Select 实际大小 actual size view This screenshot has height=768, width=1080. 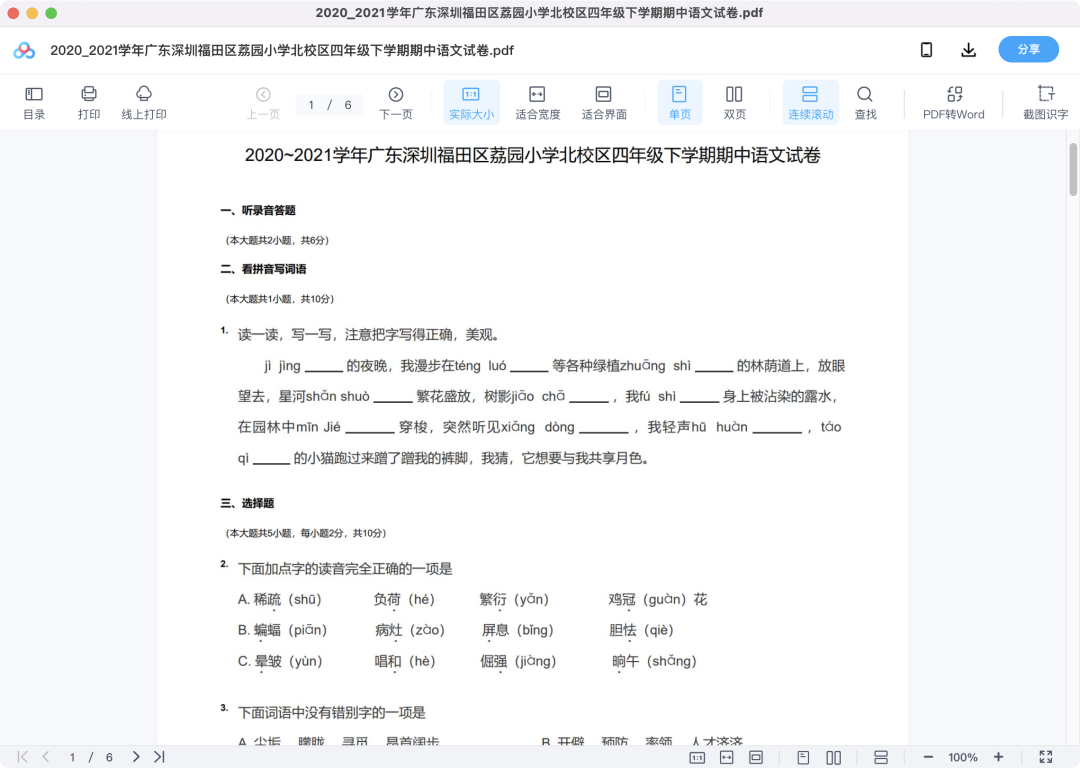coord(471,103)
